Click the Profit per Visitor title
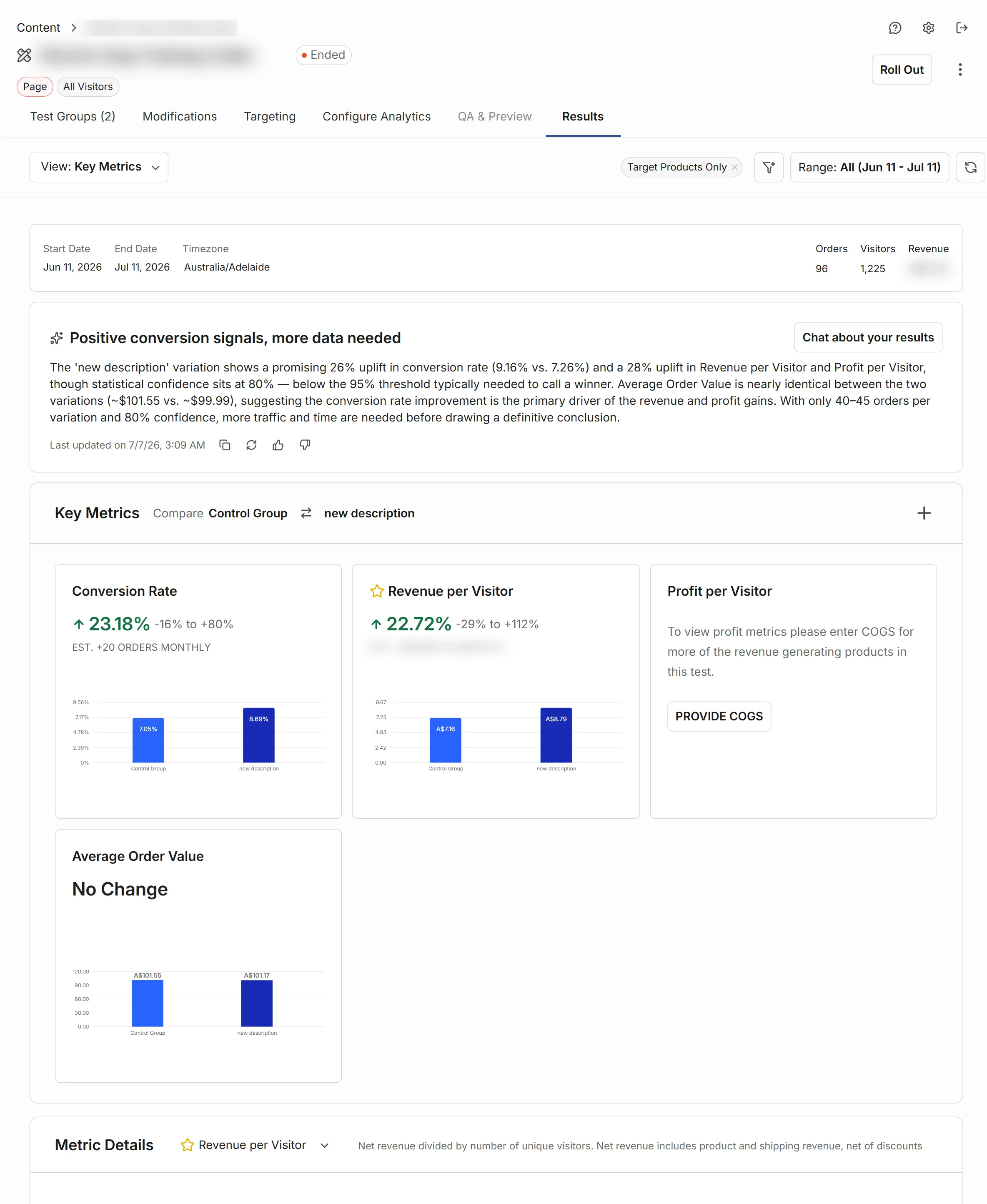The width and height of the screenshot is (987, 1204). pos(719,591)
